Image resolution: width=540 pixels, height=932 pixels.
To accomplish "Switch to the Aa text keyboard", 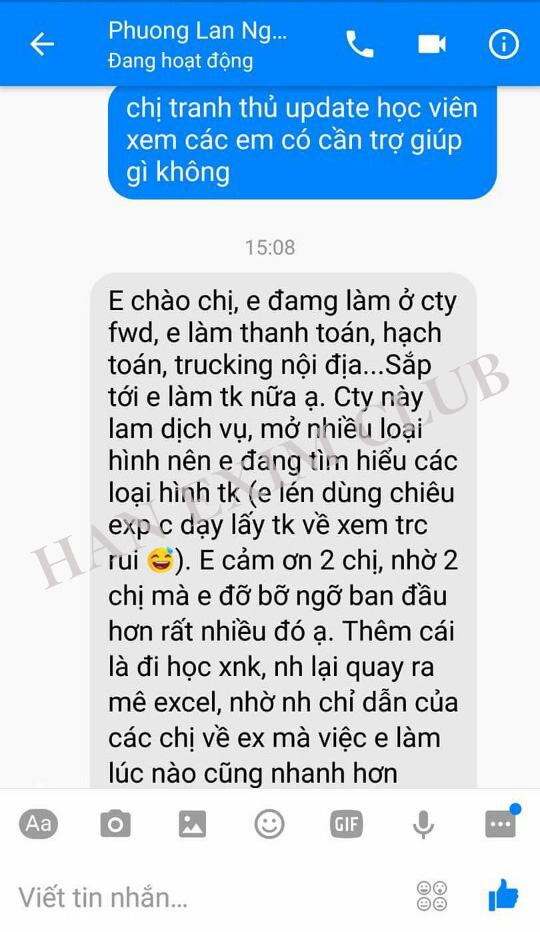I will (x=39, y=824).
